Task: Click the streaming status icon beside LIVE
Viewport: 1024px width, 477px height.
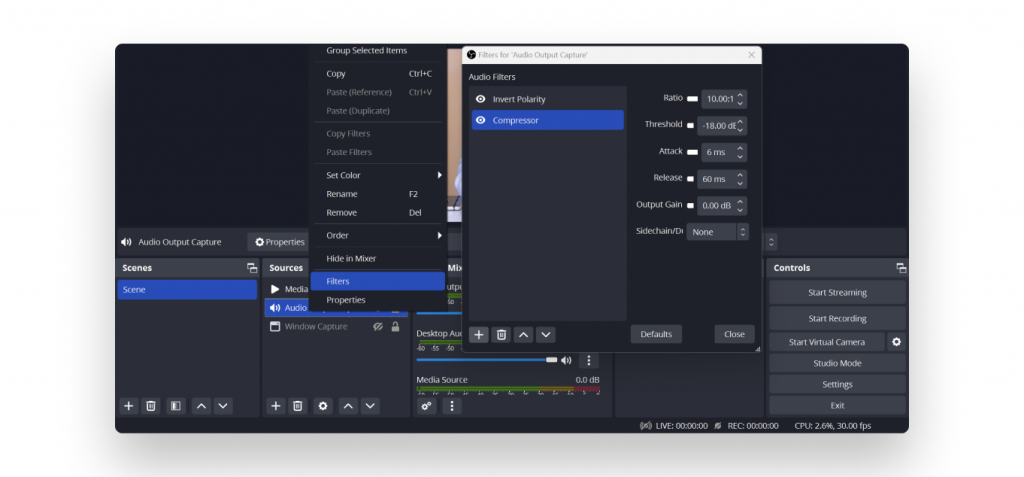Action: 646,425
